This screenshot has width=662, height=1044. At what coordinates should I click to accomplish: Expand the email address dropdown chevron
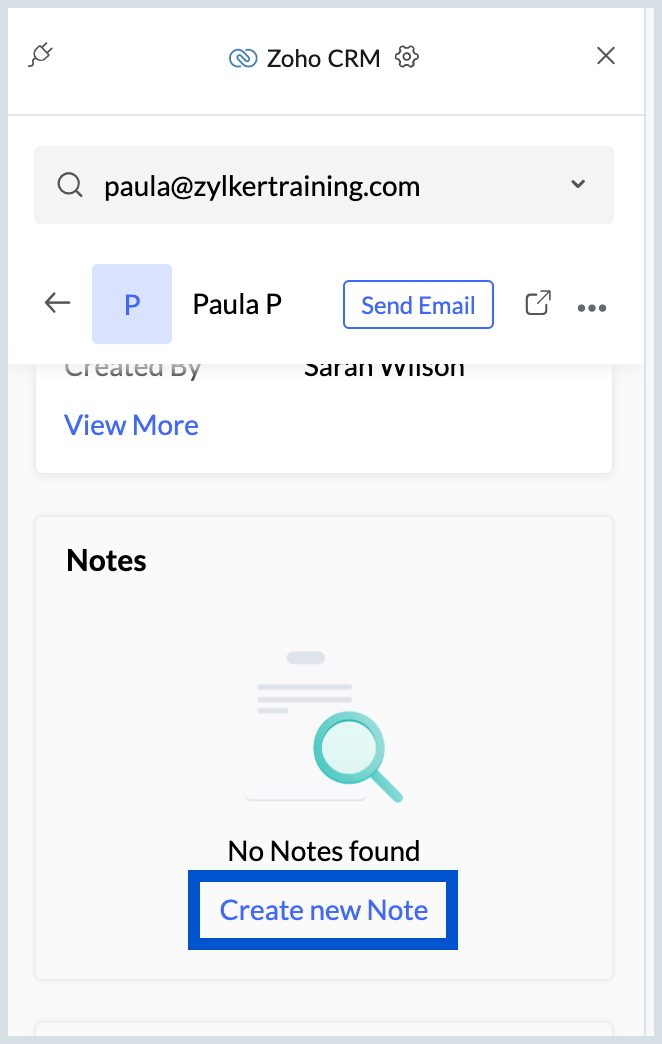pos(578,184)
